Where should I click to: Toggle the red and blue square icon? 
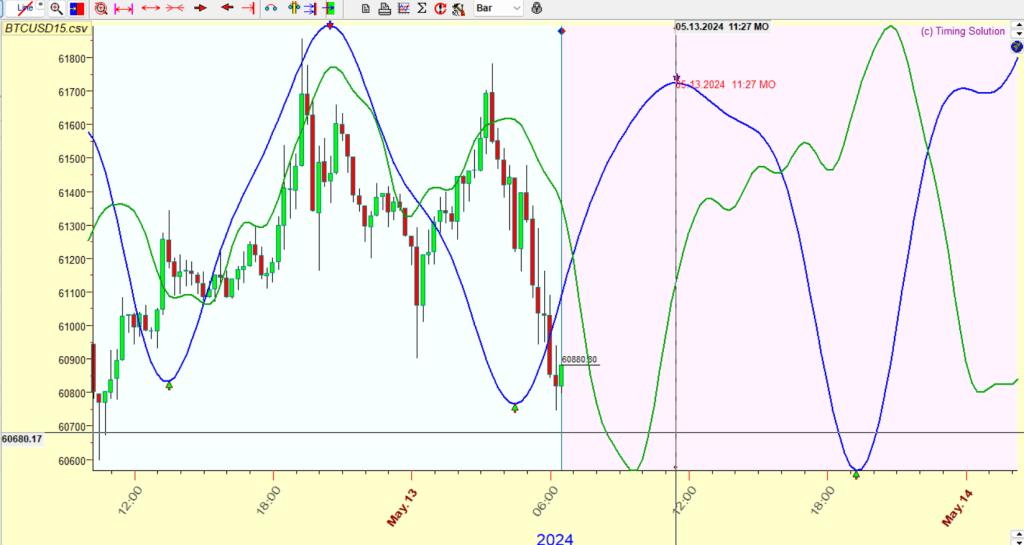click(77, 8)
